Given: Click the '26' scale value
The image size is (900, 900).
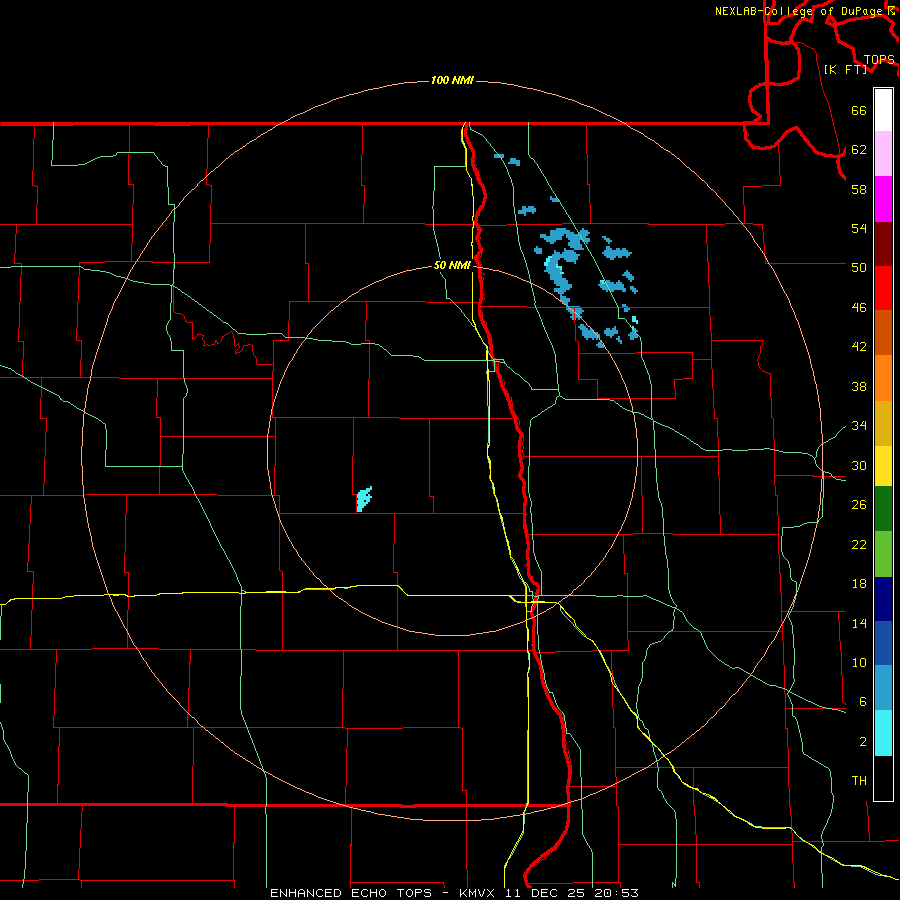Looking at the screenshot, I should (859, 505).
